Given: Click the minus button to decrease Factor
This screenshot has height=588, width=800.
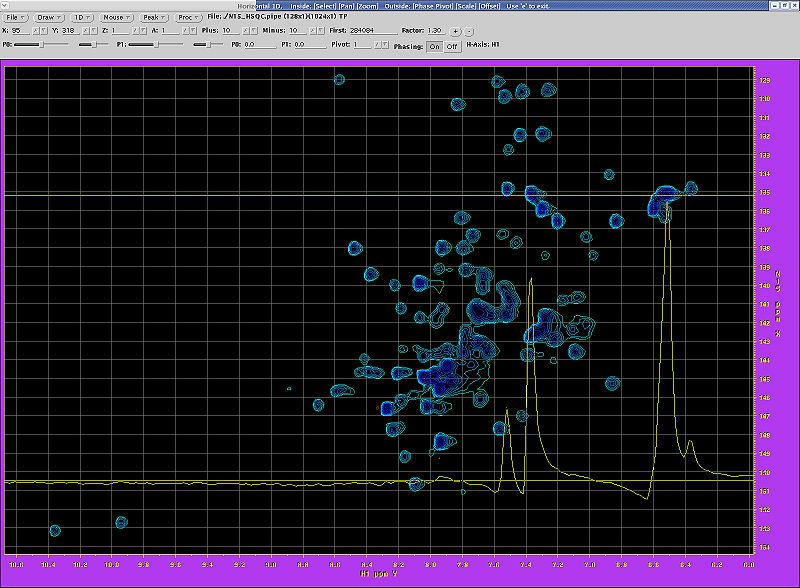Looking at the screenshot, I should 469,31.
